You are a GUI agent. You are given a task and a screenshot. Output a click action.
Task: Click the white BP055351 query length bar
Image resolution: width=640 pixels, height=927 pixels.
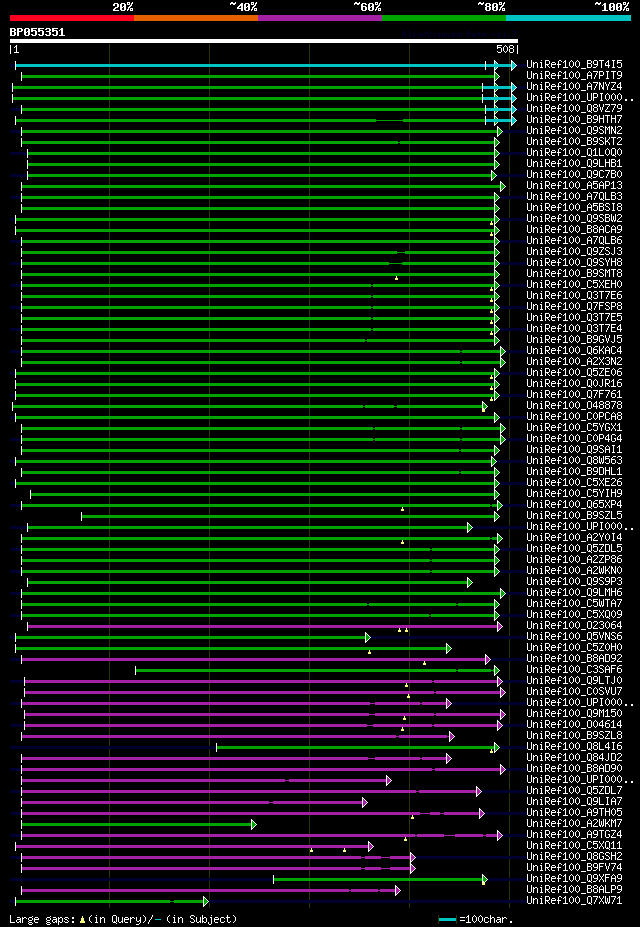(x=264, y=41)
